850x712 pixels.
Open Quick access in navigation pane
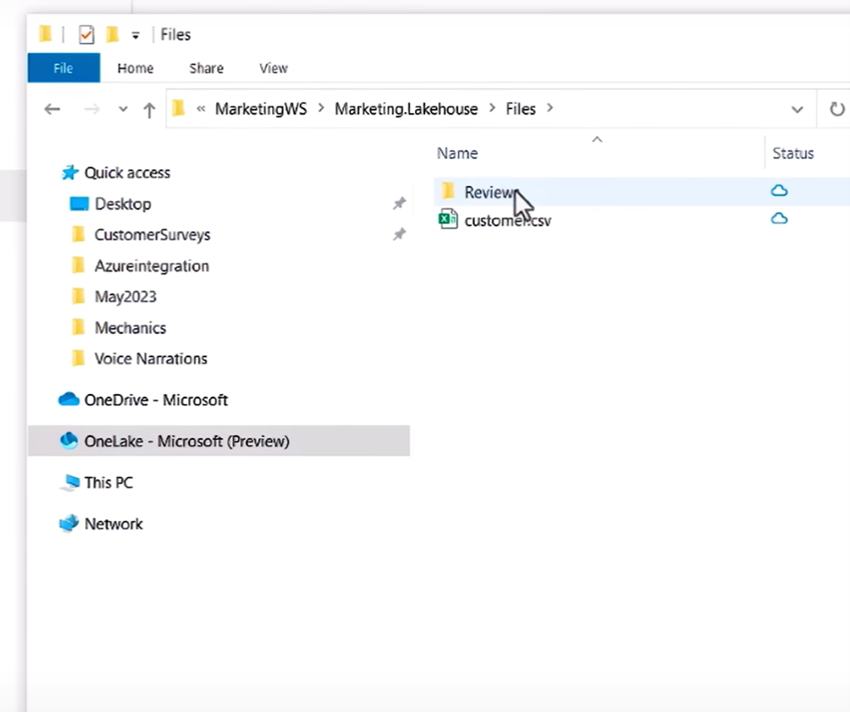[x=127, y=173]
